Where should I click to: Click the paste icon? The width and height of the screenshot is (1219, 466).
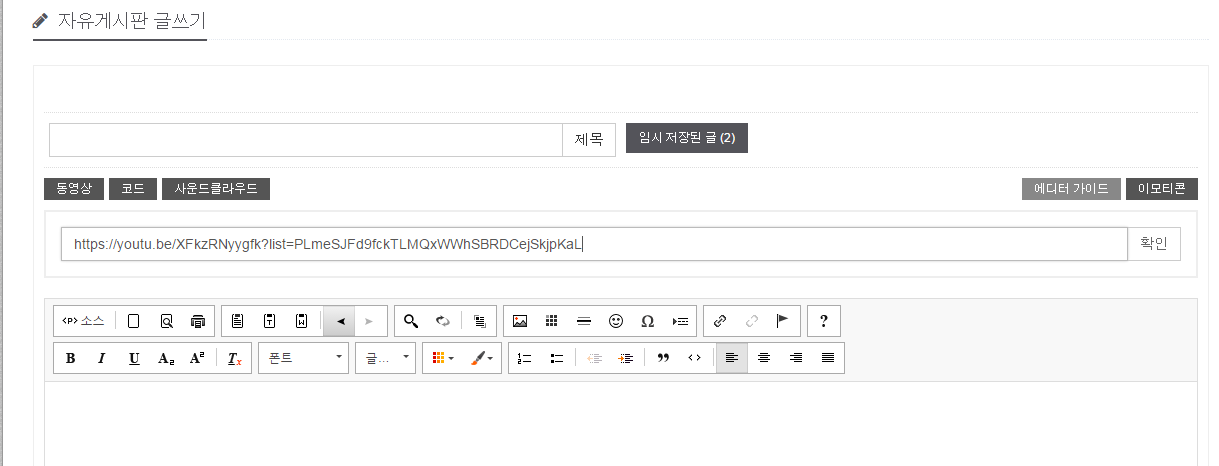(238, 321)
